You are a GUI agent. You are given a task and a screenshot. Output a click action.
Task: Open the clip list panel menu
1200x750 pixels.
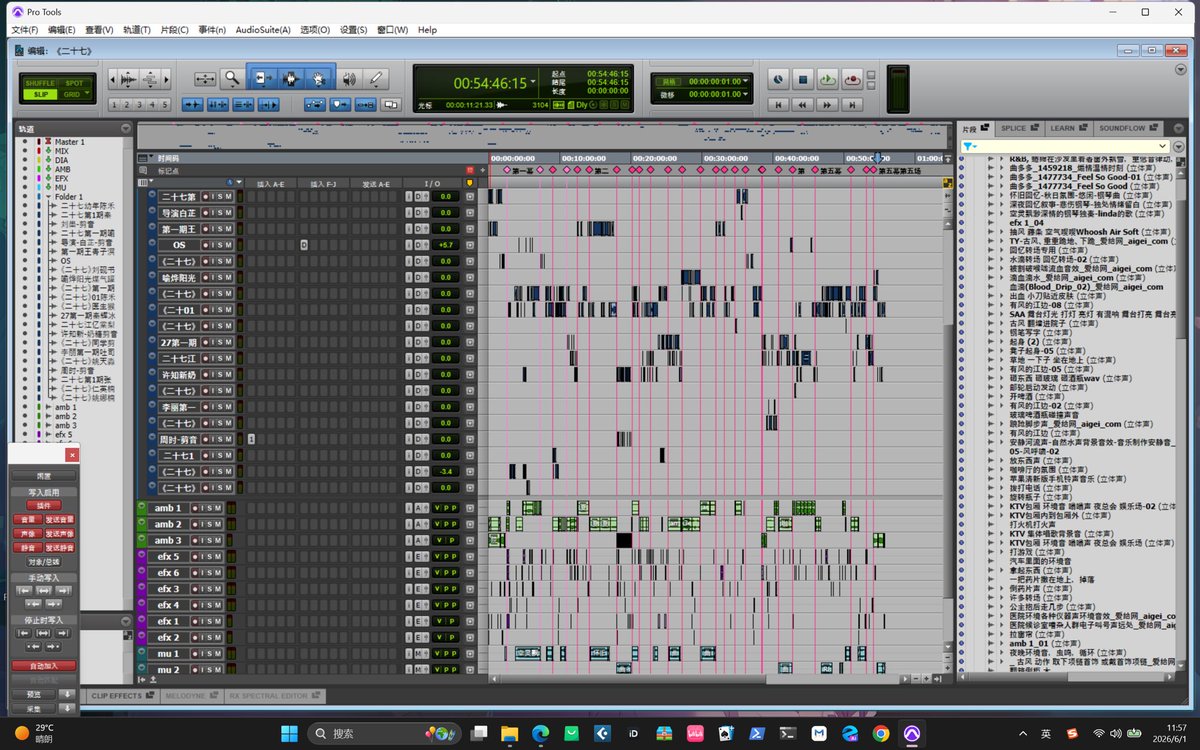pos(1178,146)
